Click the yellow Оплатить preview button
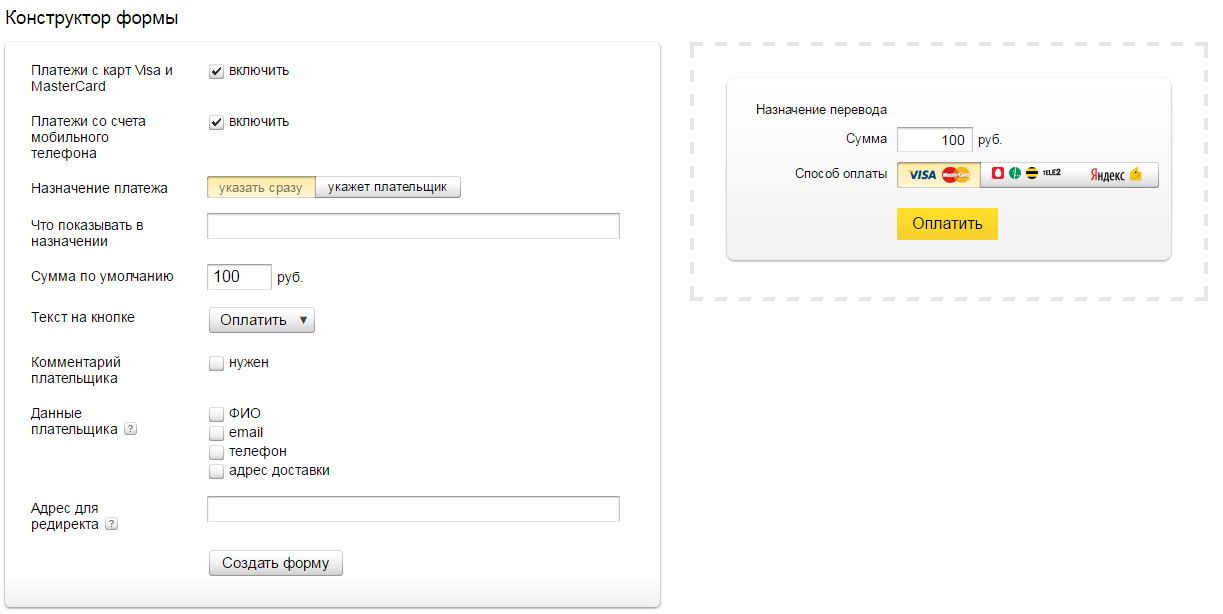The width and height of the screenshot is (1223, 614). tap(947, 224)
